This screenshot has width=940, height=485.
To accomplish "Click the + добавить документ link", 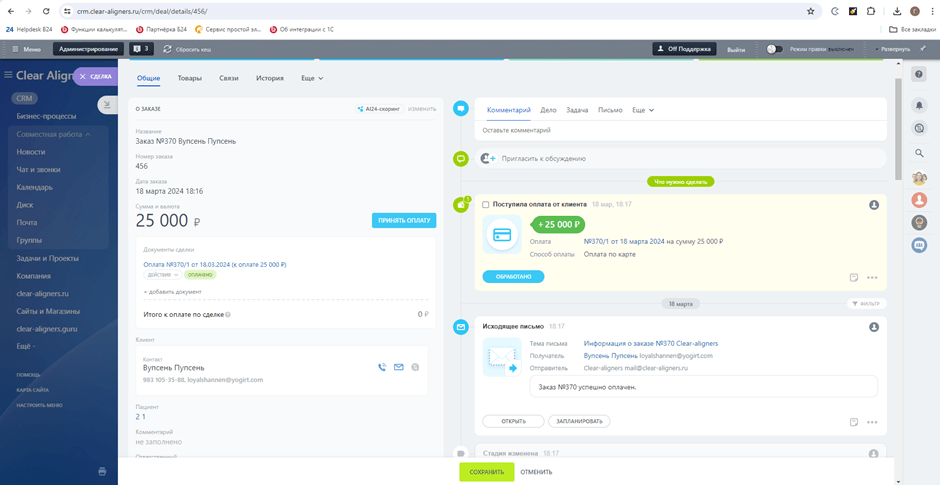I will tap(173, 291).
